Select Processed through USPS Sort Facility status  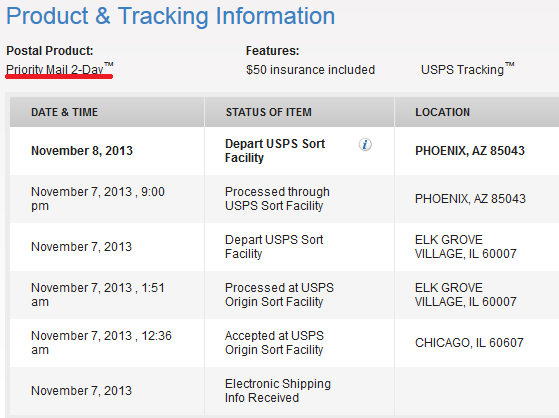pos(277,199)
